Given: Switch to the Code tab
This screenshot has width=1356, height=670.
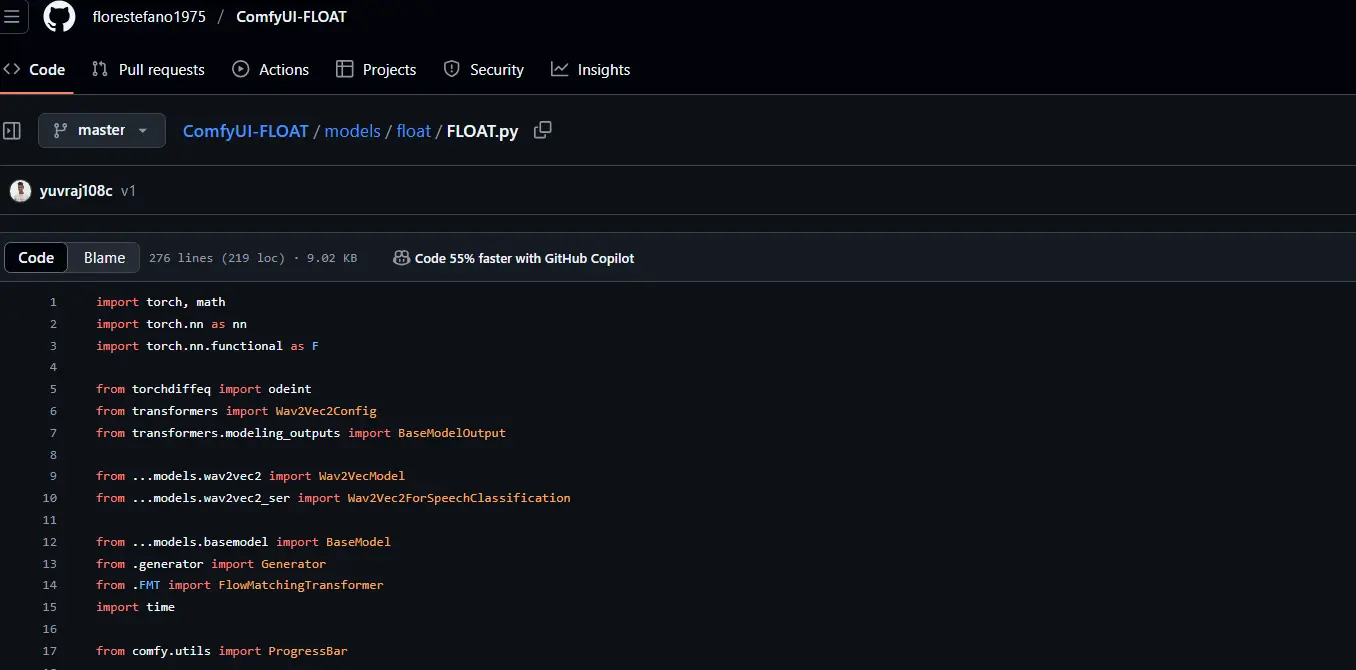Looking at the screenshot, I should tap(36, 70).
